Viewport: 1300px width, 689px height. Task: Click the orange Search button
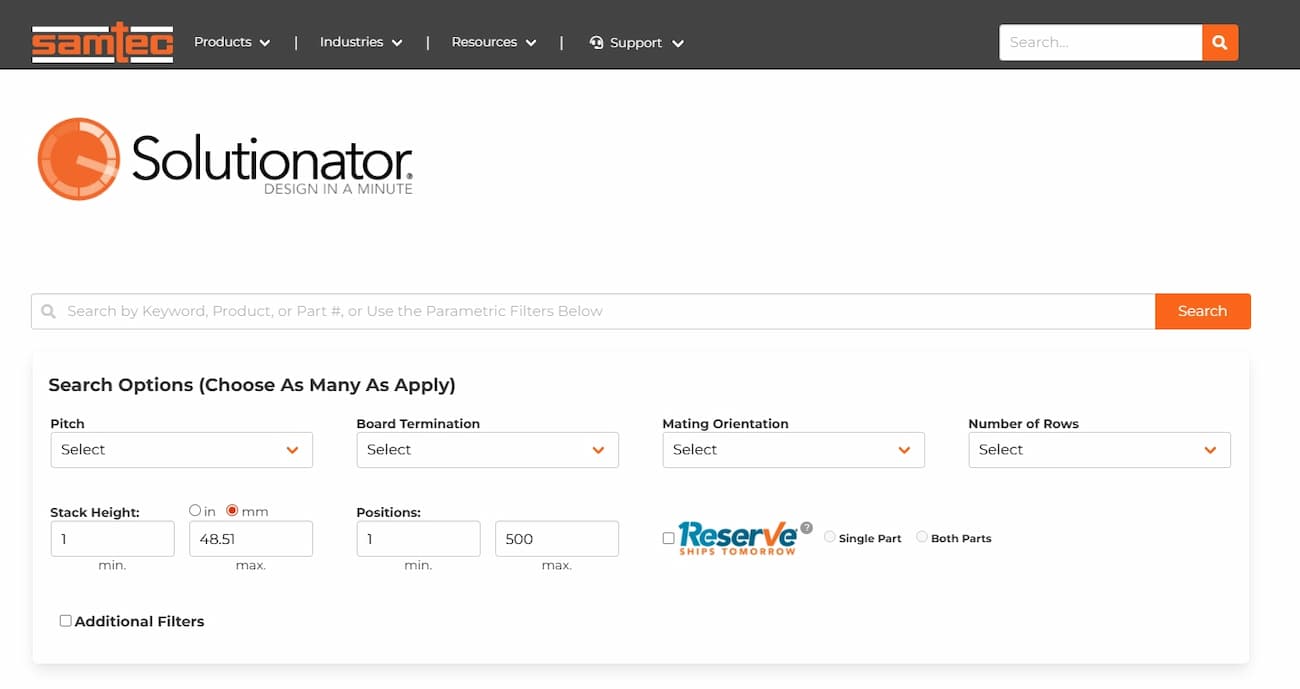(x=1203, y=311)
